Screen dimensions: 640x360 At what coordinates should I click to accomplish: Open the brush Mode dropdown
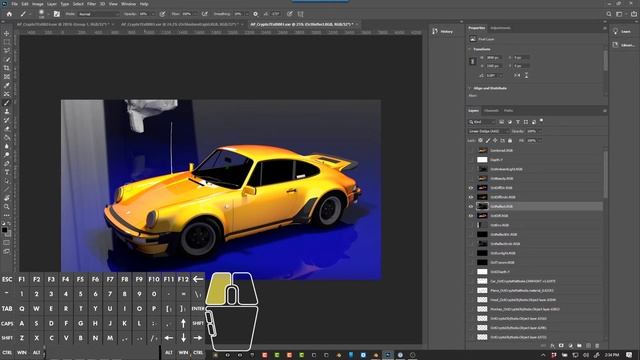click(98, 14)
